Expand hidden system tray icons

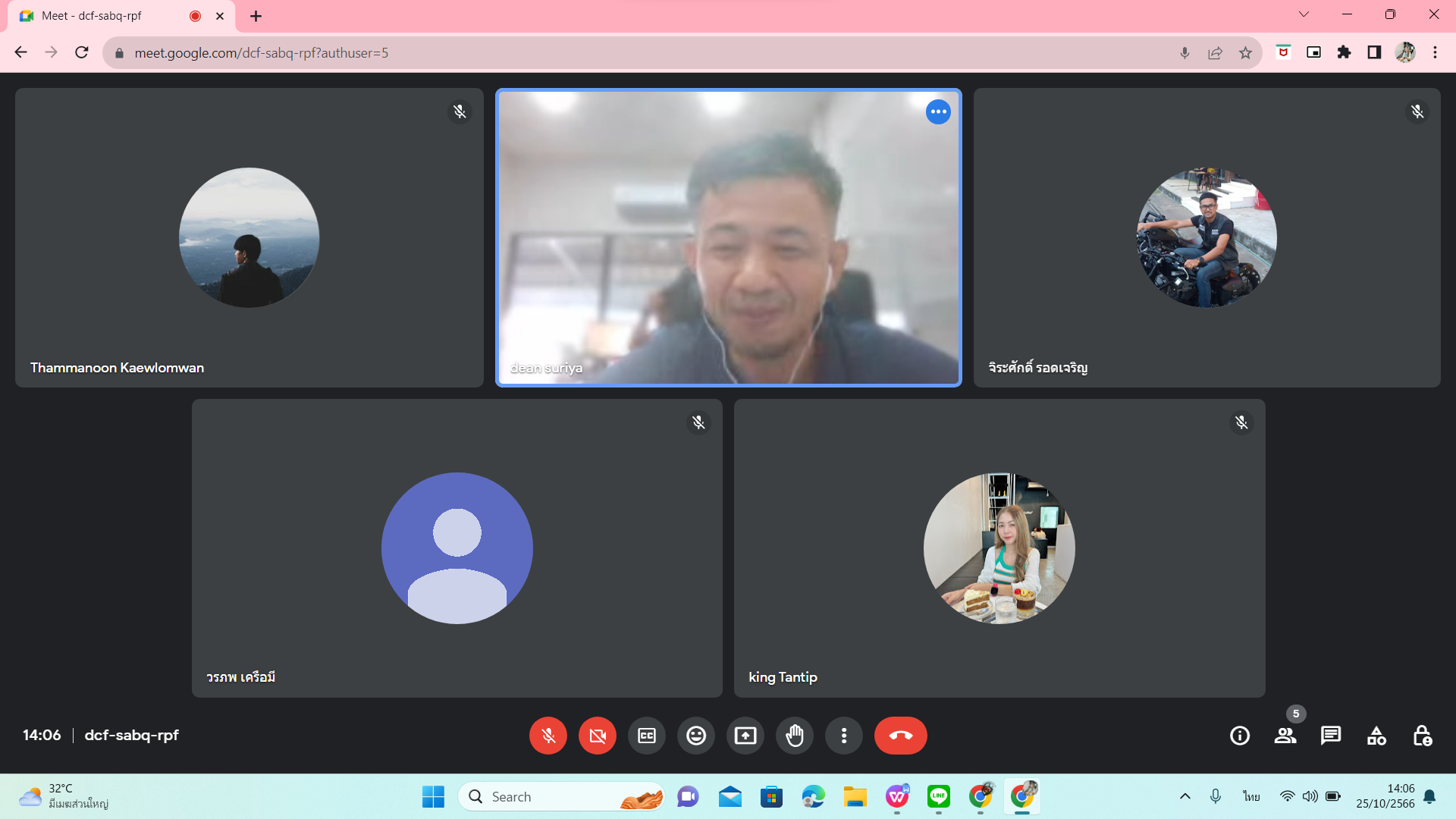(x=1185, y=796)
